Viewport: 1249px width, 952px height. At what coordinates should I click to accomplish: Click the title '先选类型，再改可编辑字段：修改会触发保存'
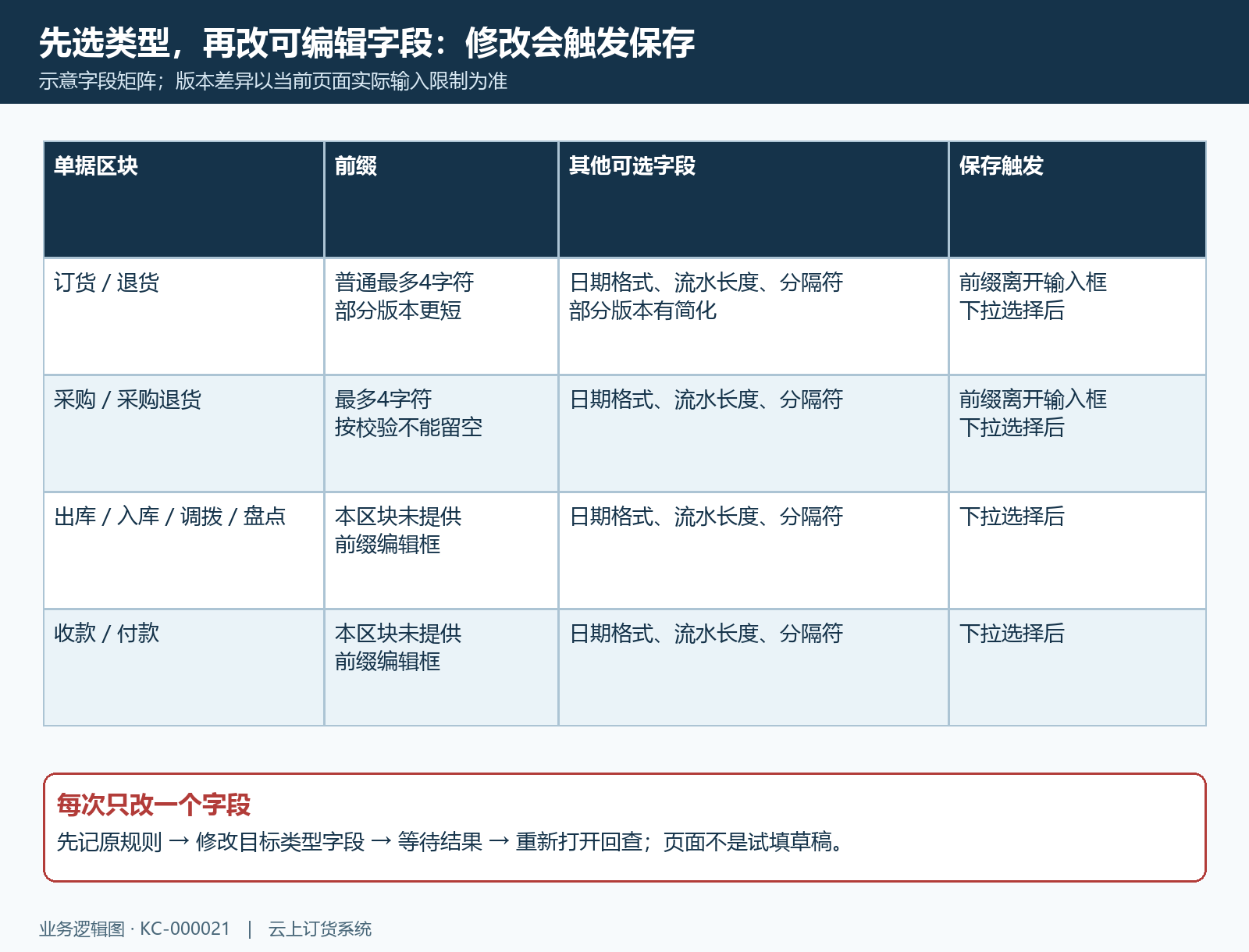coord(367,43)
